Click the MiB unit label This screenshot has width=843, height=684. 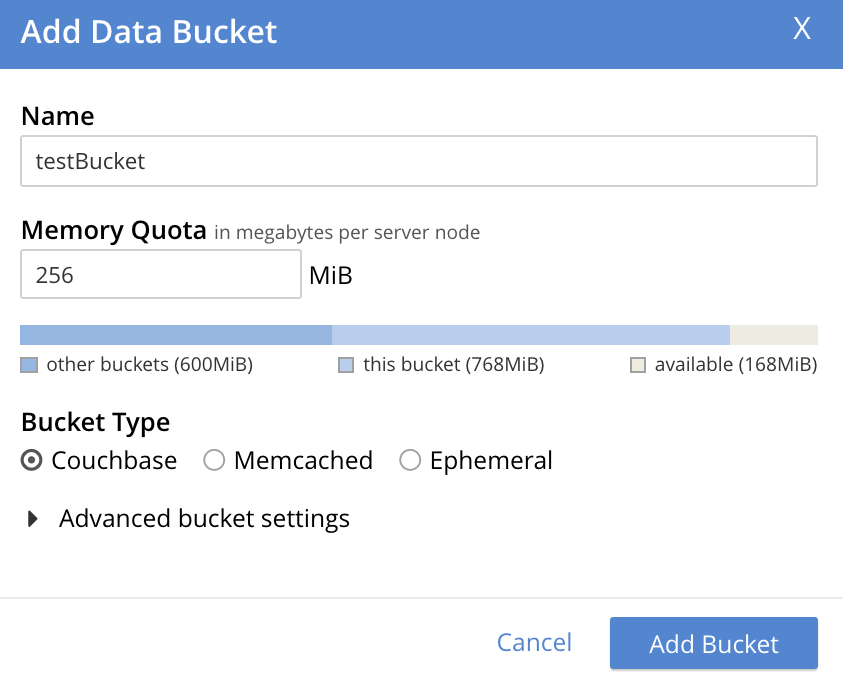(330, 274)
